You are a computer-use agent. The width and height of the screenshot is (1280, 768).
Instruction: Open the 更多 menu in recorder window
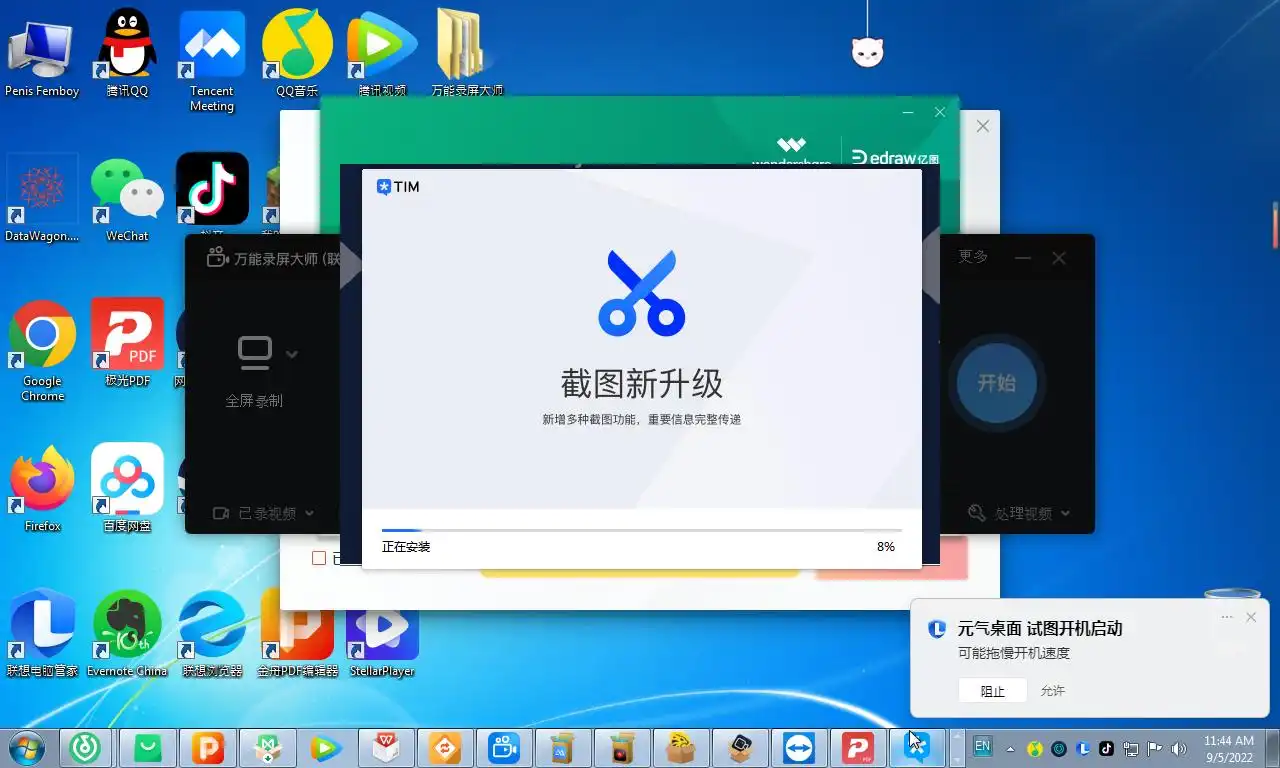pos(972,257)
